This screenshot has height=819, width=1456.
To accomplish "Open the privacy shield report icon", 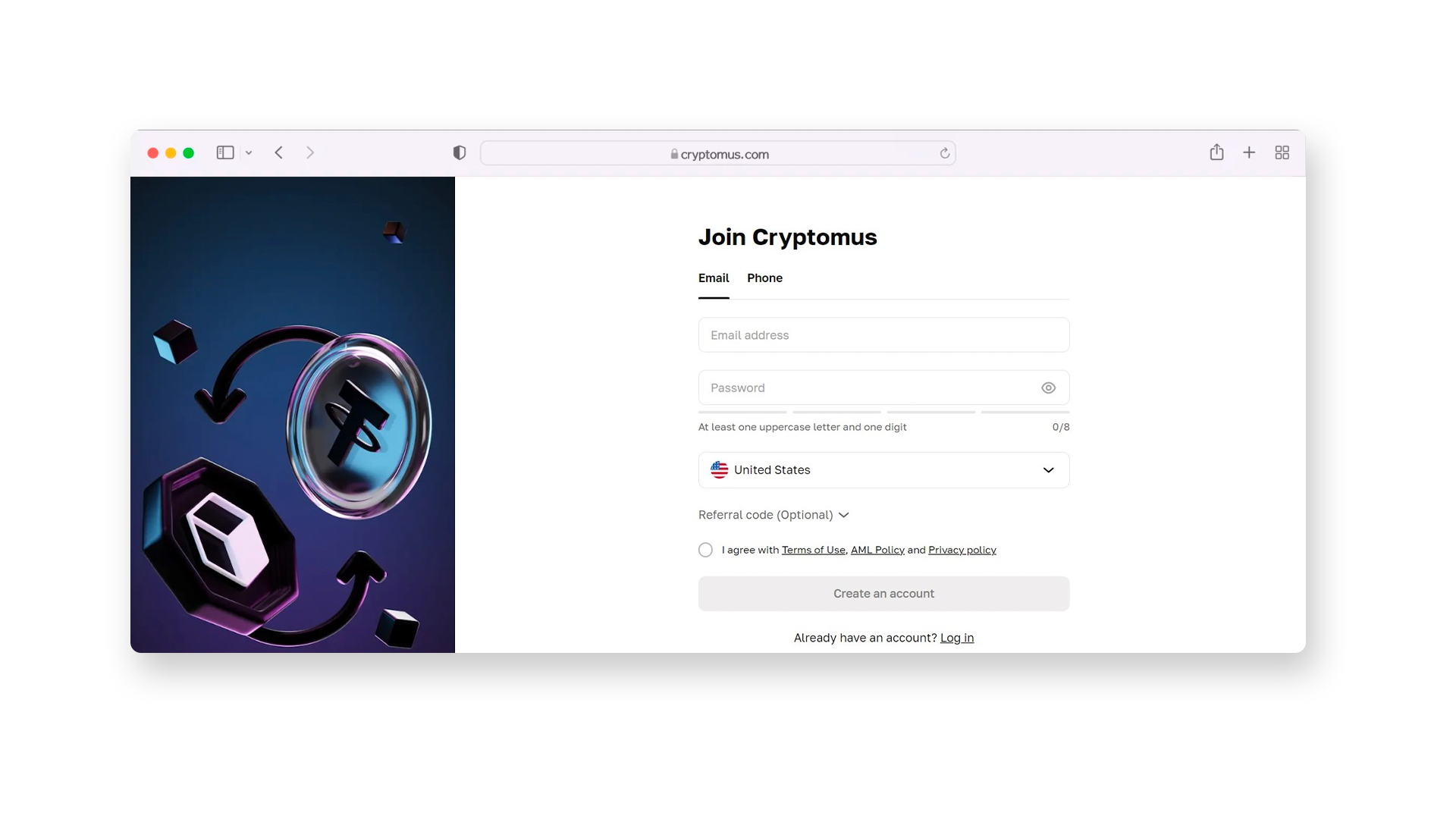I will pyautogui.click(x=460, y=152).
